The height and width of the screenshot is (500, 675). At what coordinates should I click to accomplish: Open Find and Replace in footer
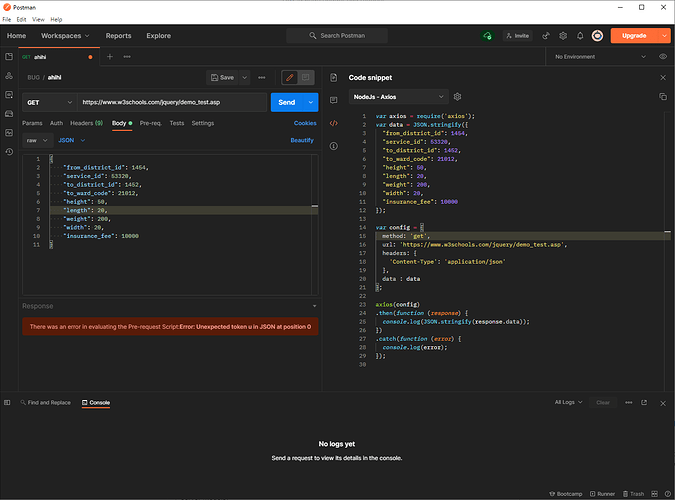coord(45,403)
